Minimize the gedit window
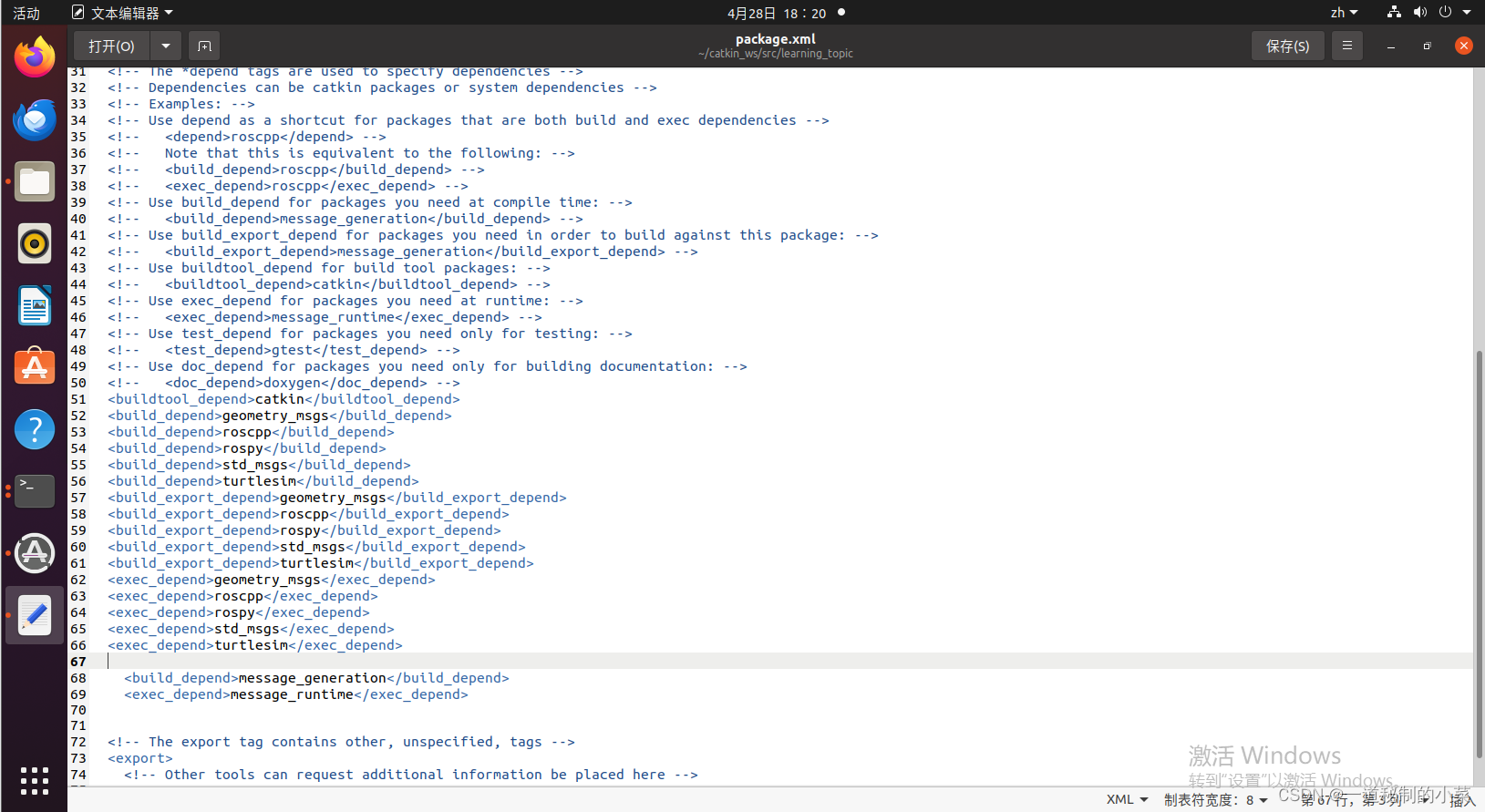Screen dimensions: 1485x812 pos(1391,46)
